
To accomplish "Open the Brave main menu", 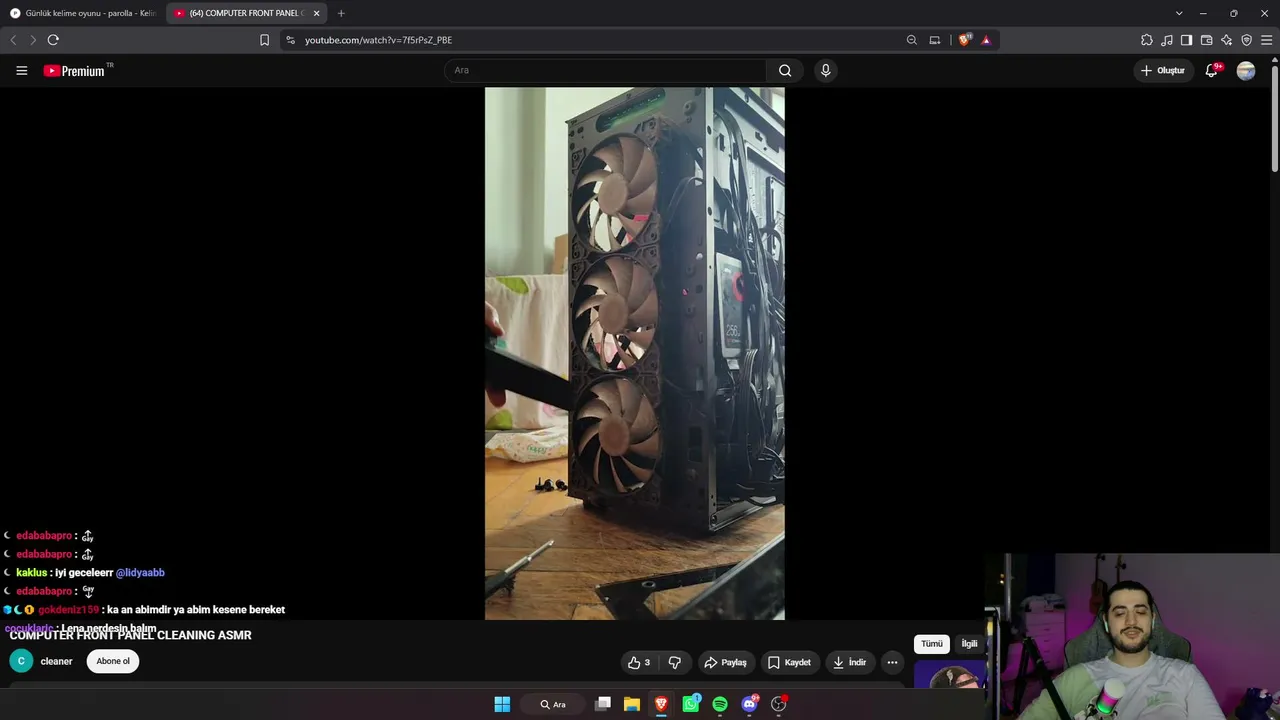I will 1267,40.
